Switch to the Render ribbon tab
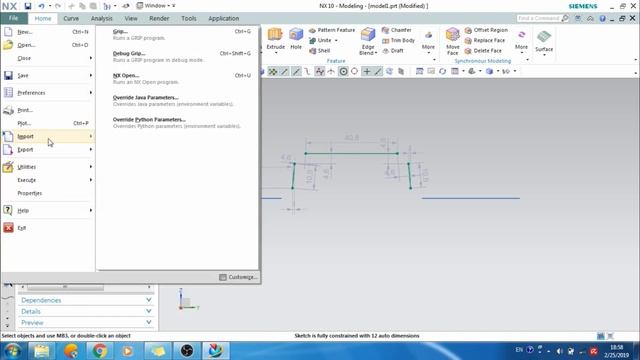The height and width of the screenshot is (360, 640). [x=159, y=18]
